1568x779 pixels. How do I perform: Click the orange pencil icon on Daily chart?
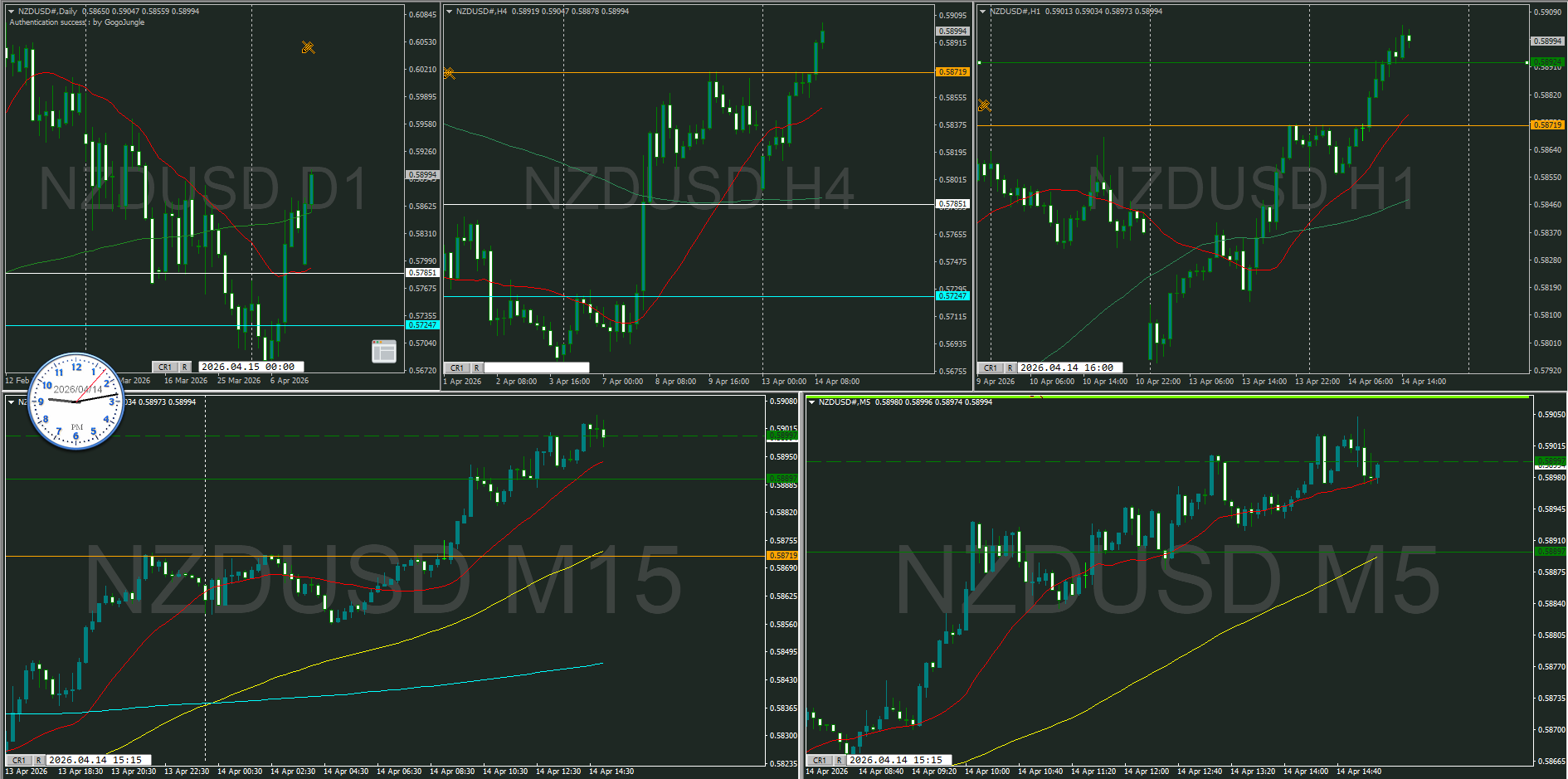pos(308,47)
